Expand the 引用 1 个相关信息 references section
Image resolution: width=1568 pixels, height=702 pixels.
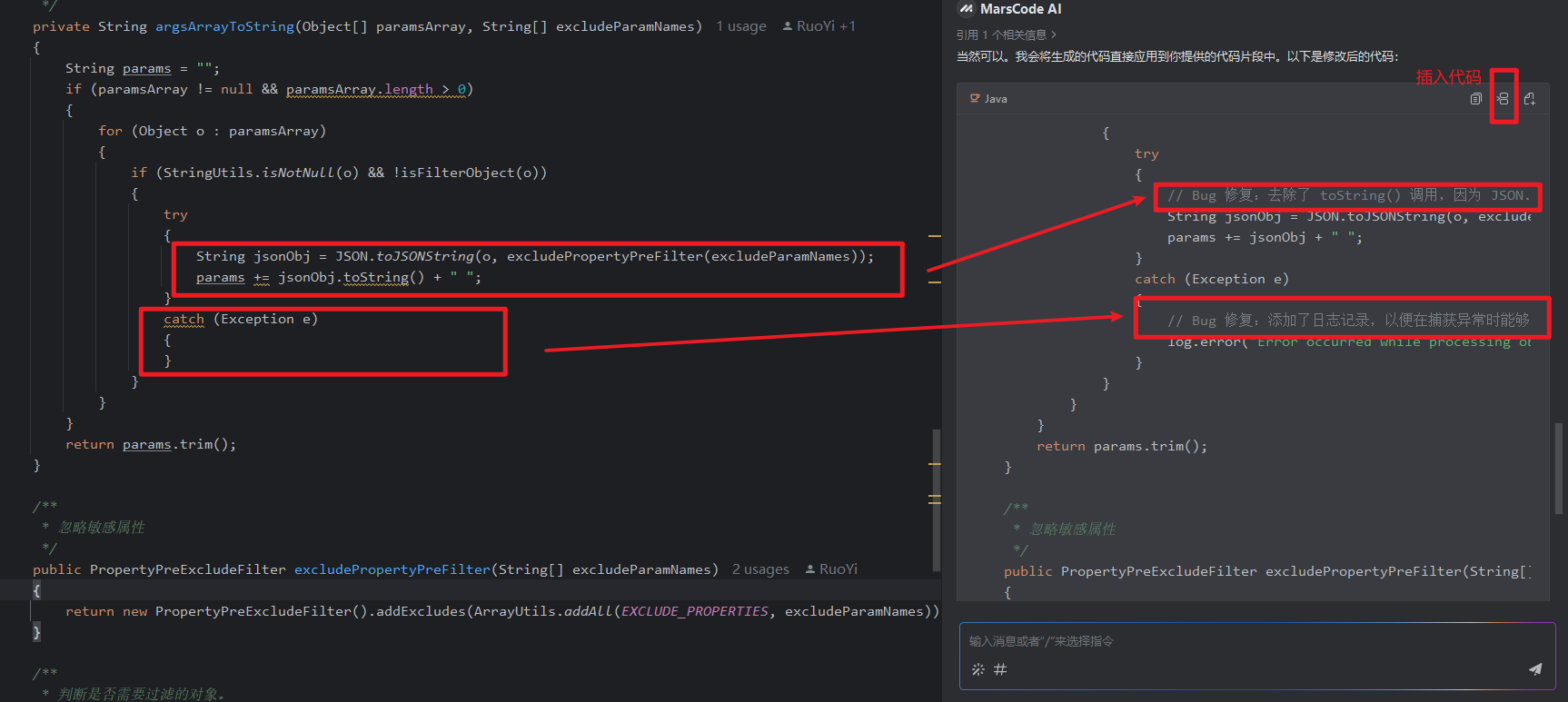coord(1006,35)
